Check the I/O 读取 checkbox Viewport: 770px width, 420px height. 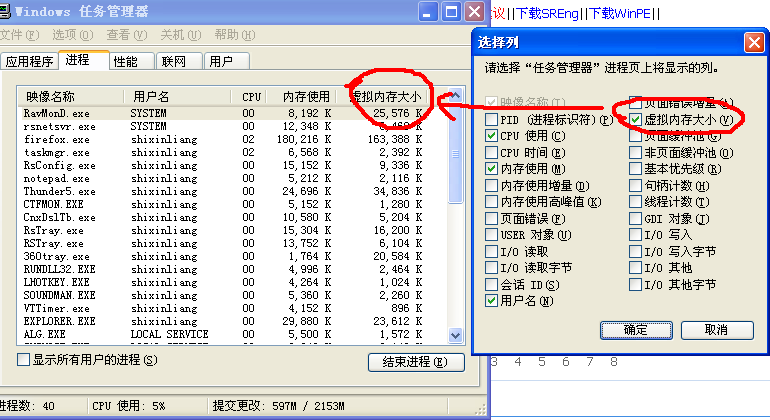[x=491, y=252]
